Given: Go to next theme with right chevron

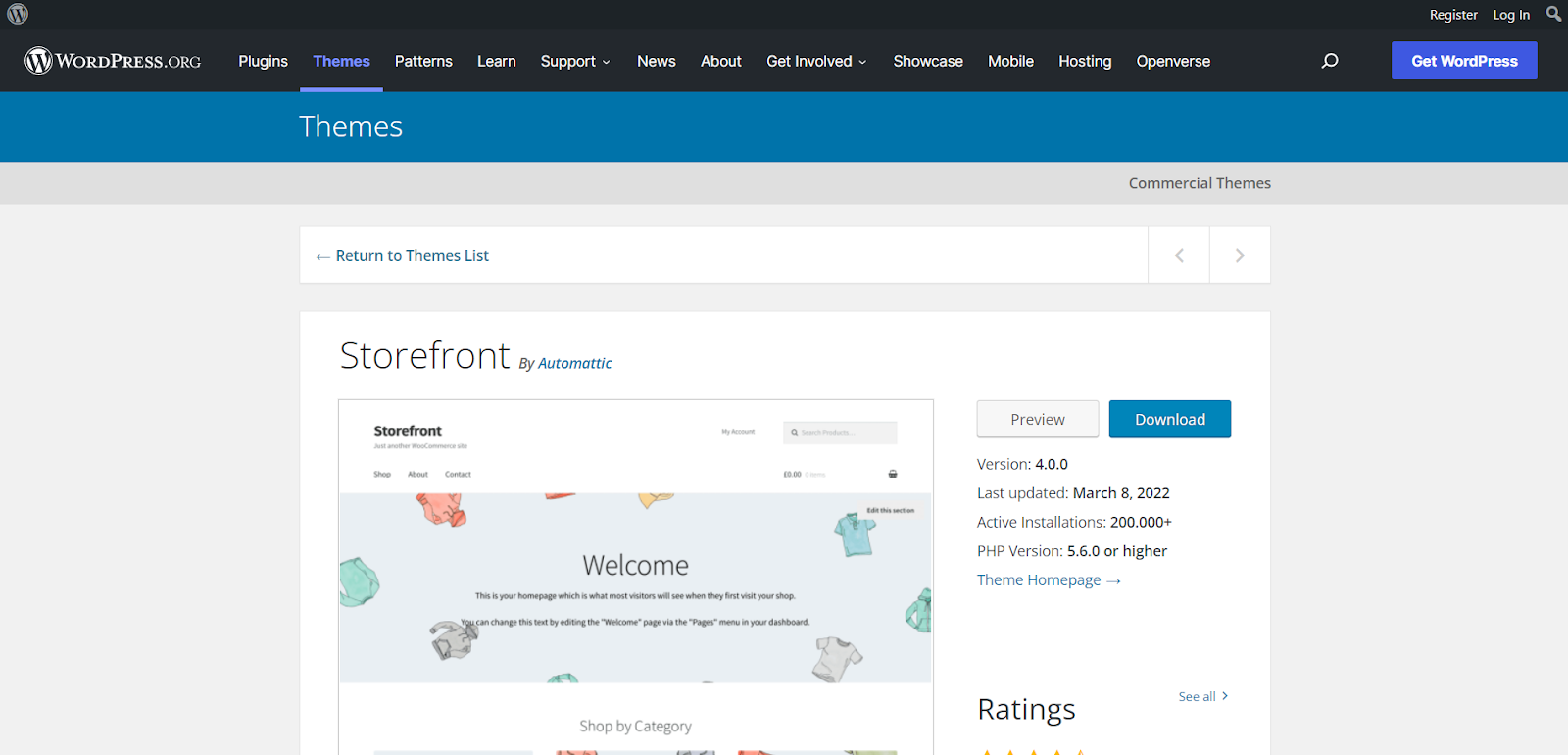Looking at the screenshot, I should click(x=1240, y=255).
